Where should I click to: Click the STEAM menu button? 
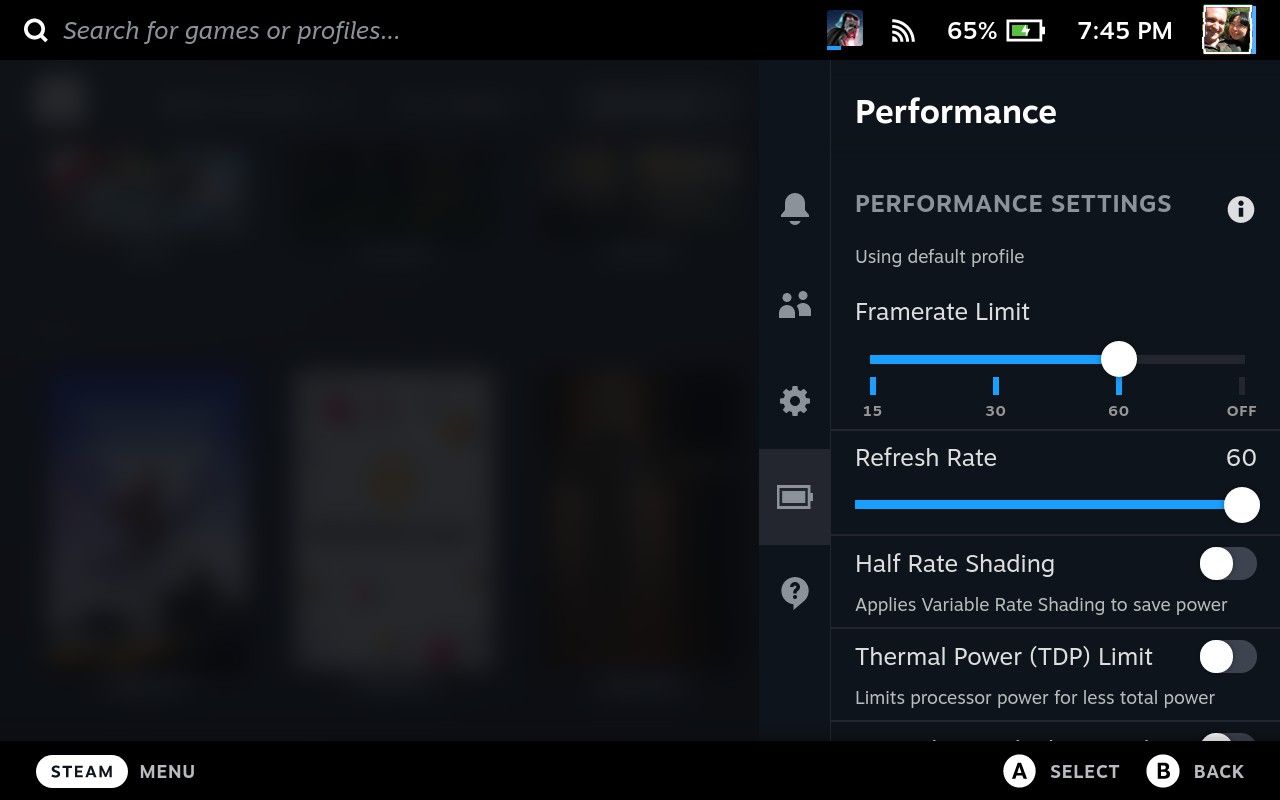click(x=82, y=771)
